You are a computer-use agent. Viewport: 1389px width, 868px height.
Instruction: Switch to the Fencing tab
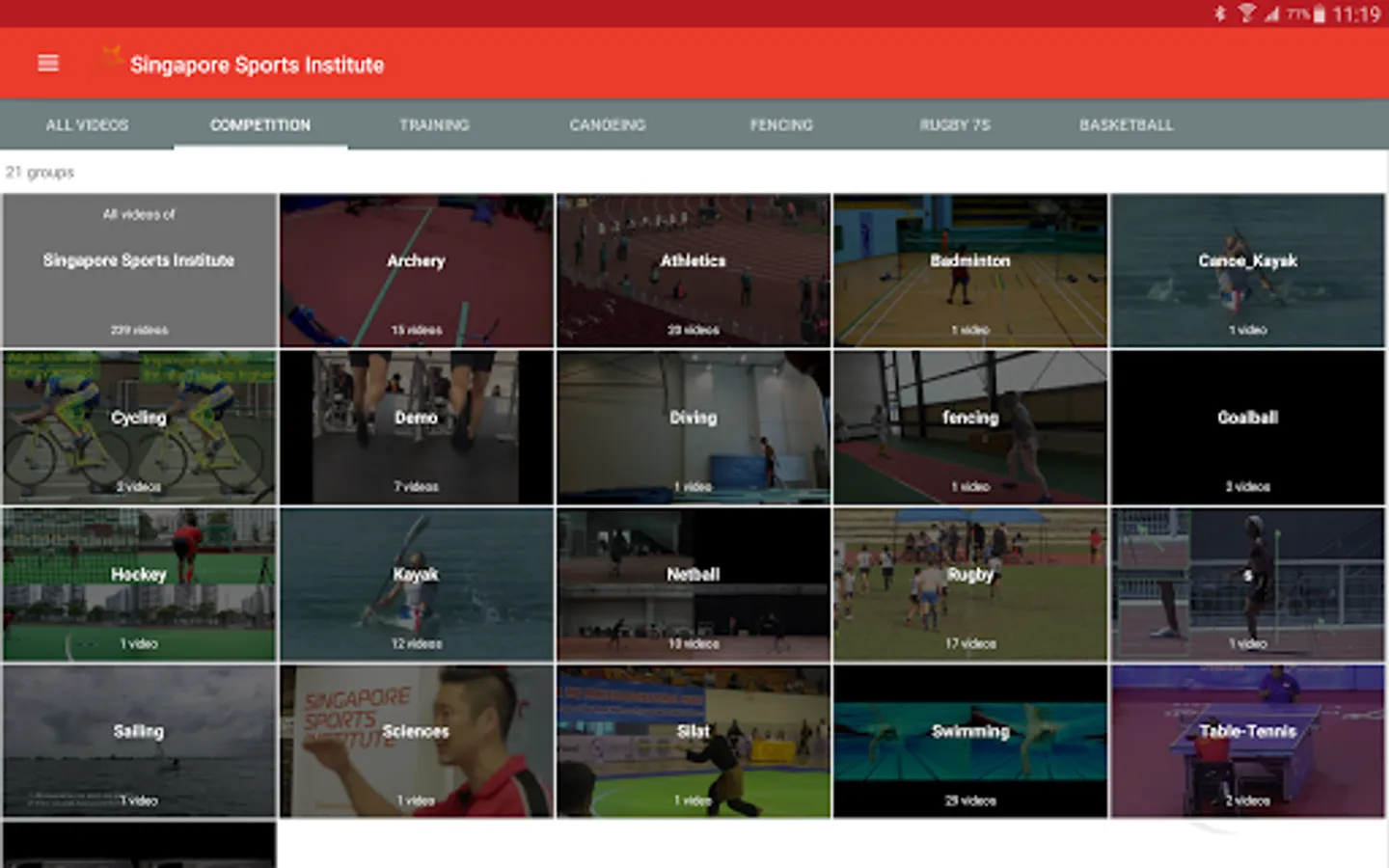coord(781,125)
